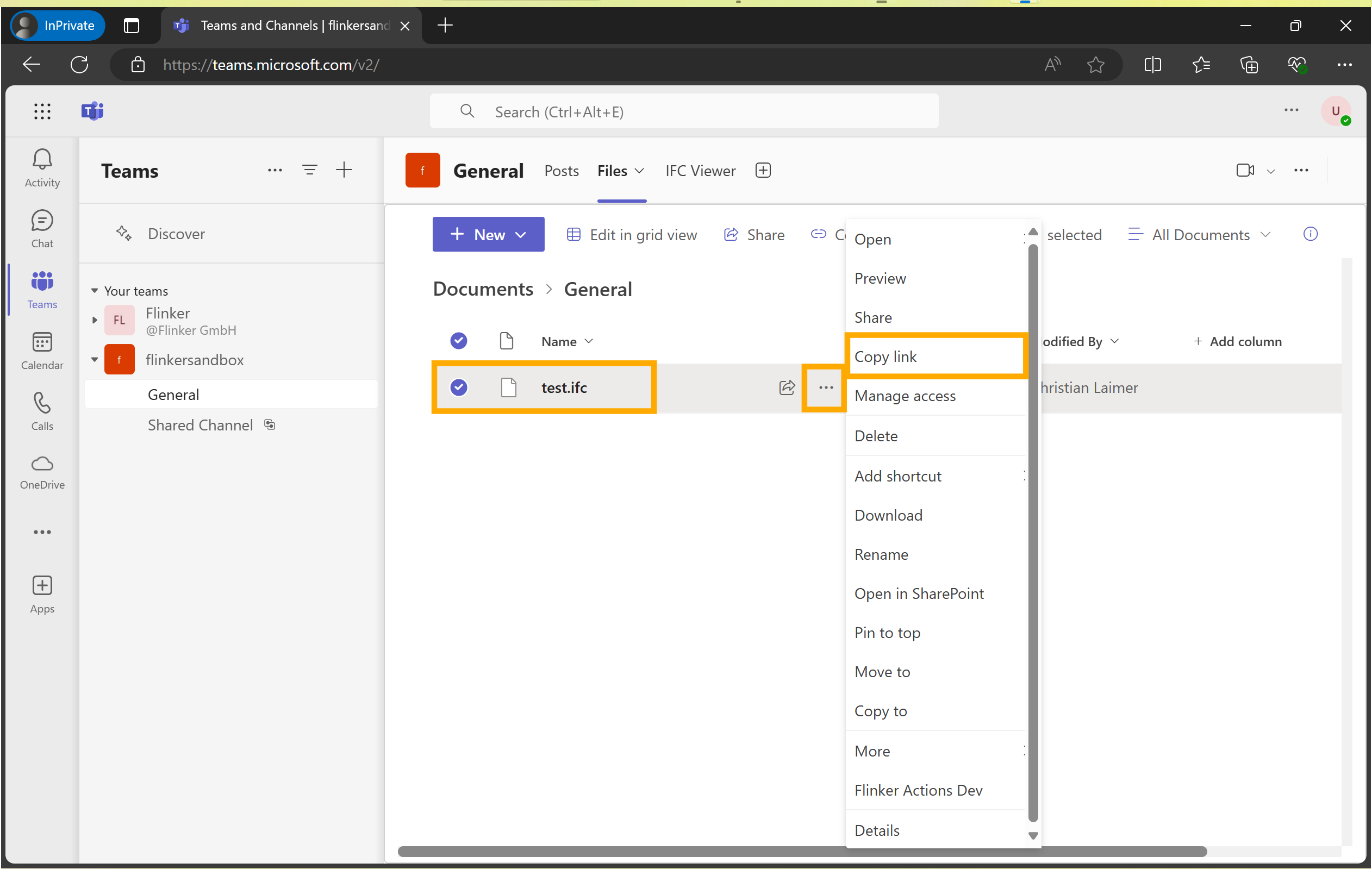Click the Documents breadcrumb link
The image size is (1372, 869).
click(483, 289)
